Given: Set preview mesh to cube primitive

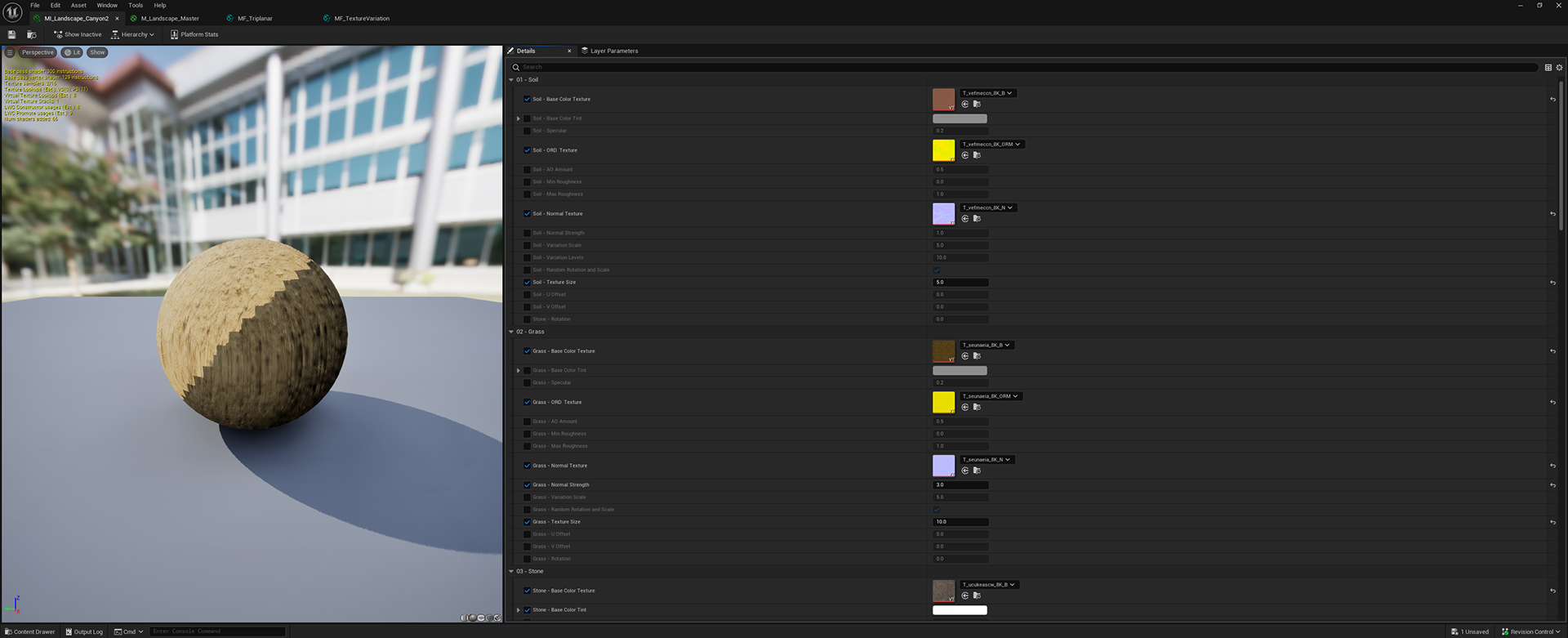Looking at the screenshot, I should [x=489, y=618].
